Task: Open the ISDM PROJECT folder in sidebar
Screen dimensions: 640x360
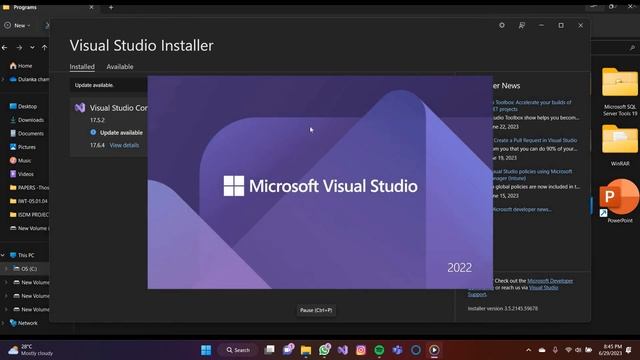Action: (x=29, y=215)
